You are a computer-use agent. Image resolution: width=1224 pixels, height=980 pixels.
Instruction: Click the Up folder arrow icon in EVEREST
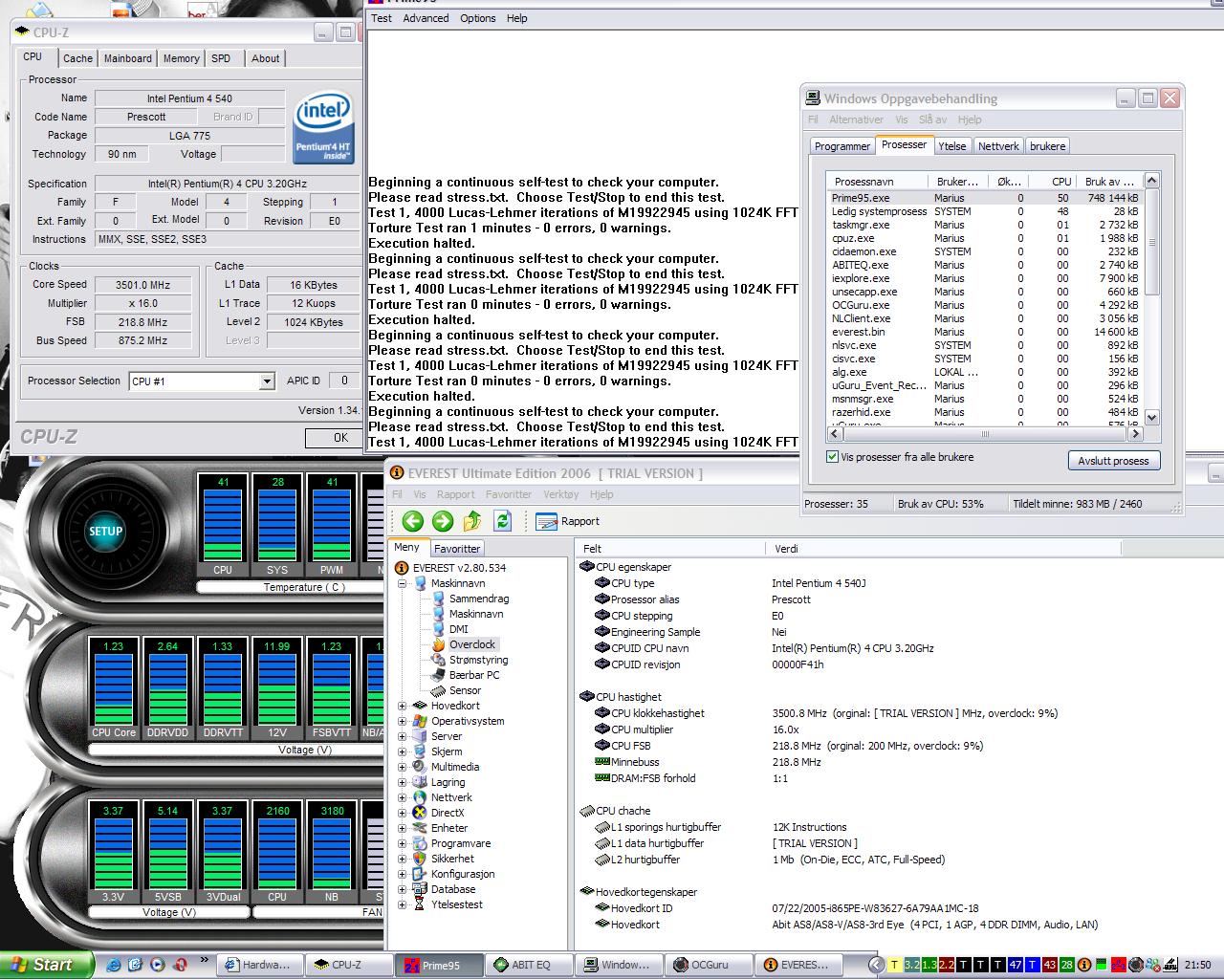tap(472, 521)
